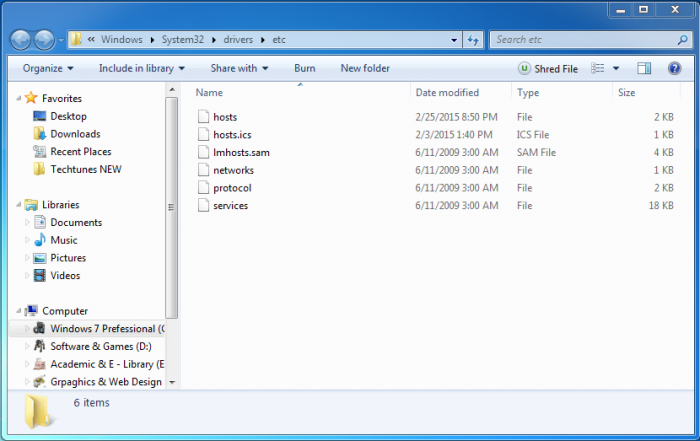
Task: Click the 2/25/2015 8:50 PM date cell
Action: click(456, 117)
